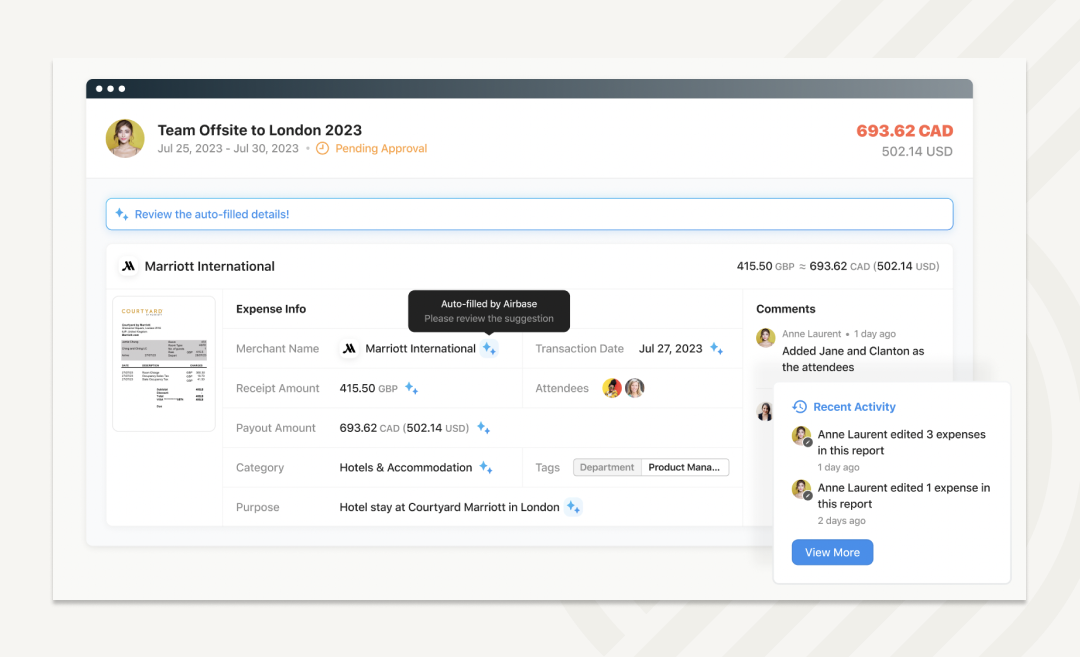Click the 2 days ago timestamp

point(841,521)
